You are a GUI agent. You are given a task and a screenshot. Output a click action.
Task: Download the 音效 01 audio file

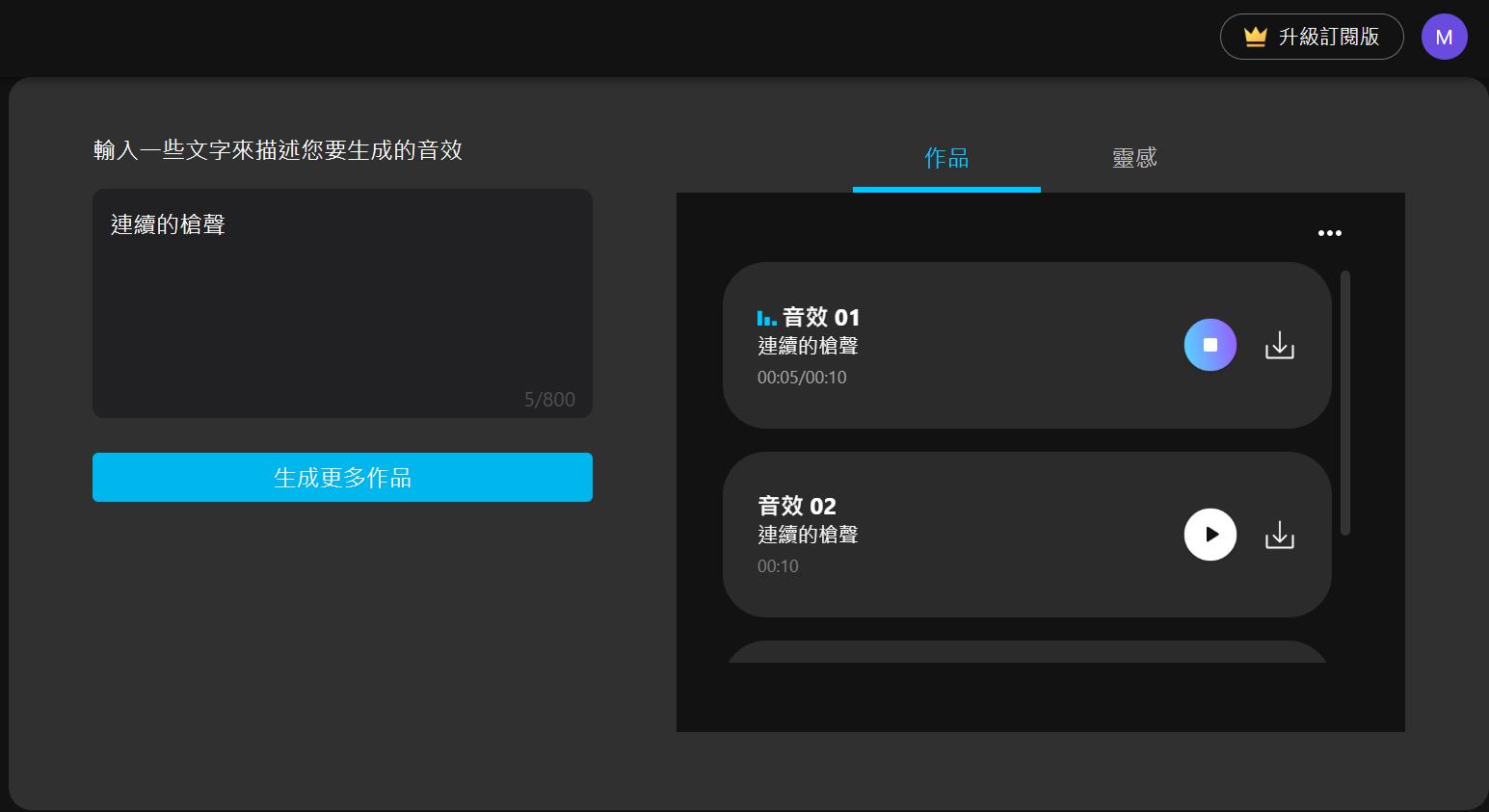click(x=1279, y=344)
